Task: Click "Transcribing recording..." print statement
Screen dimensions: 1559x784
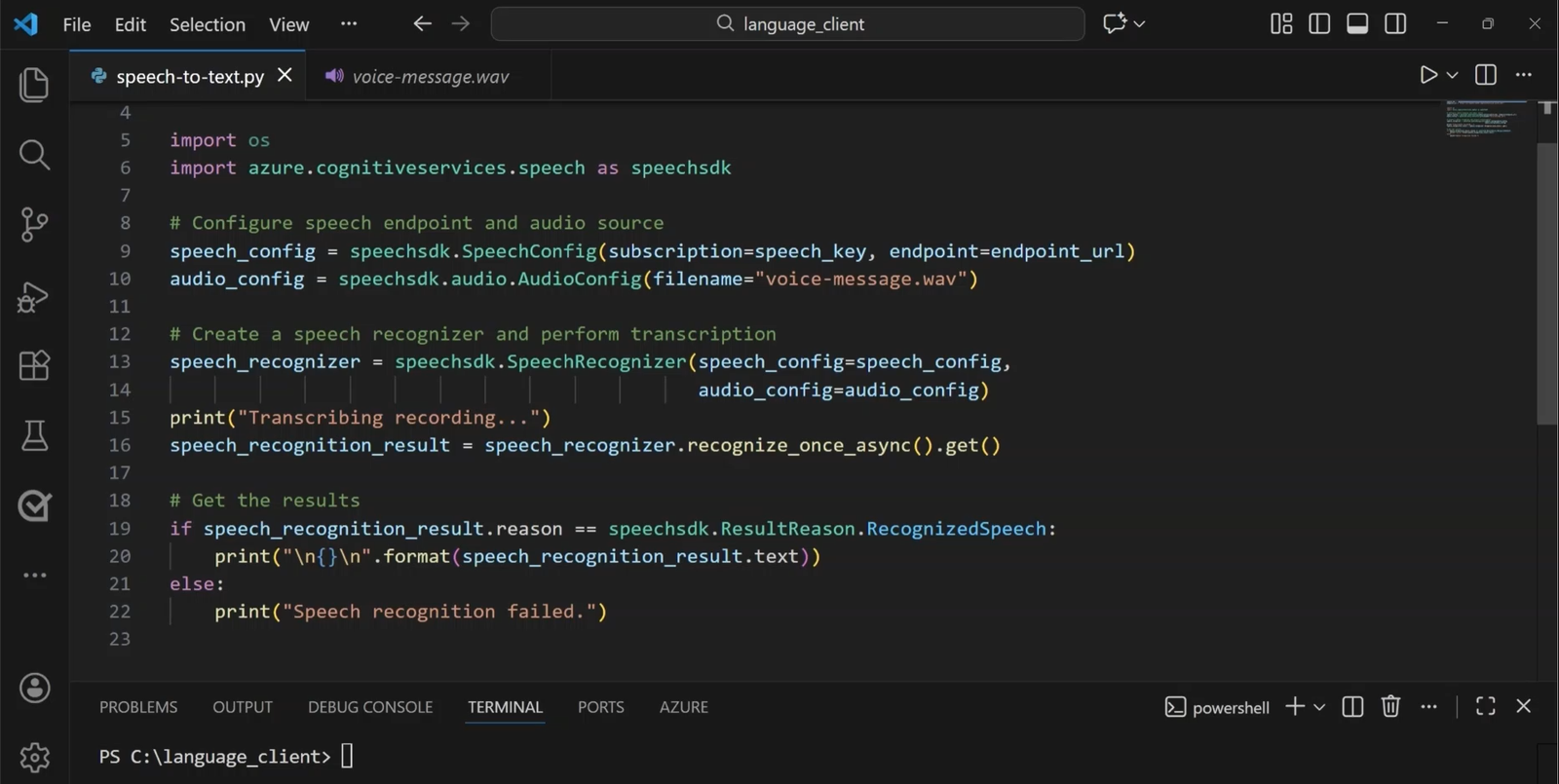Action: [x=361, y=418]
